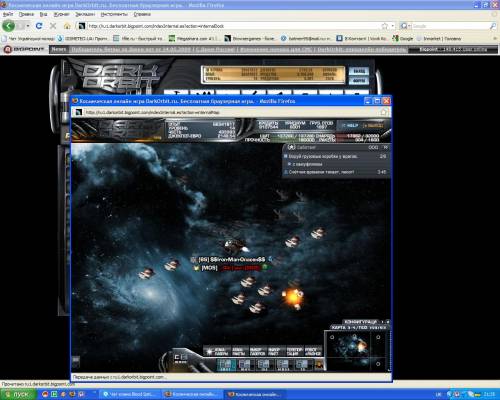Toggle the star bookmark in the address bar
Image resolution: width=500 pixels, height=400 pixels.
point(385,26)
